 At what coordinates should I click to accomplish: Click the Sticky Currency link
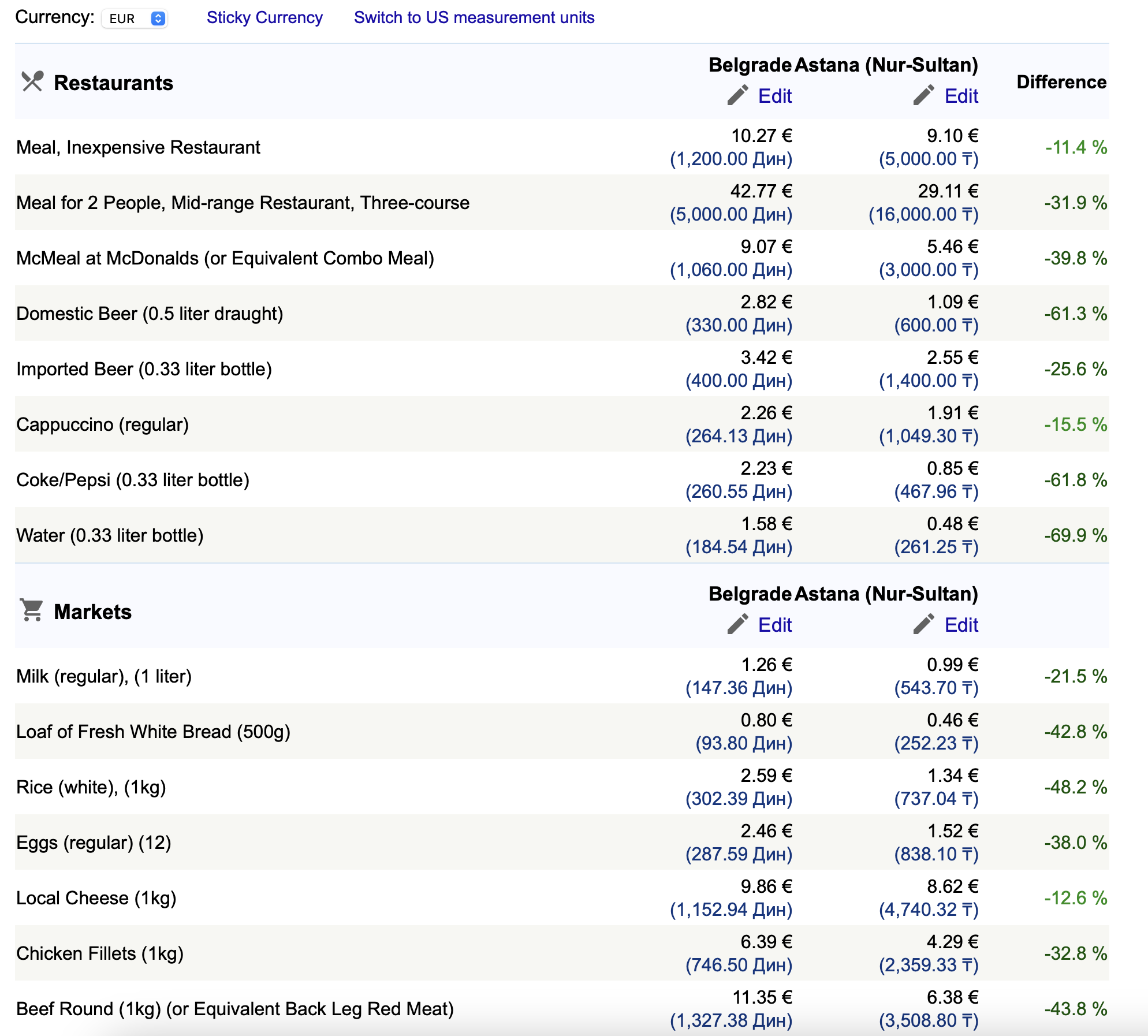tap(264, 17)
